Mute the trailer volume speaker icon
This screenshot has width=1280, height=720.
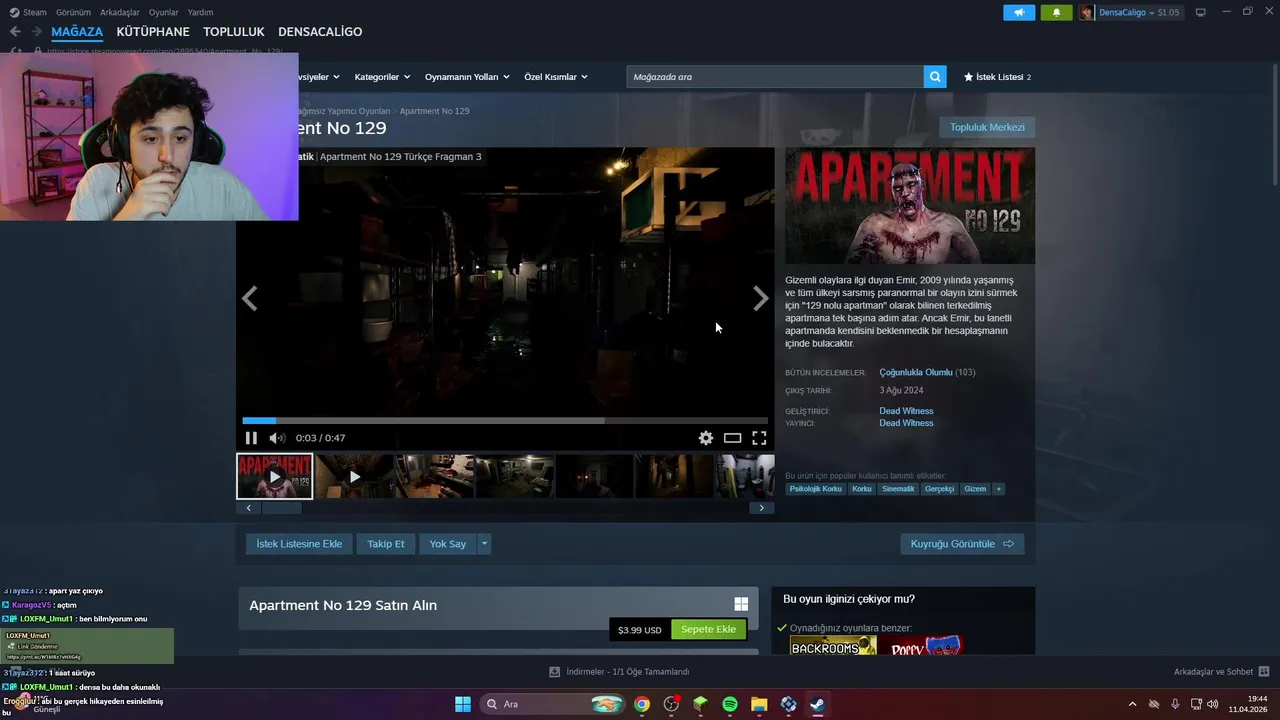[x=277, y=438]
